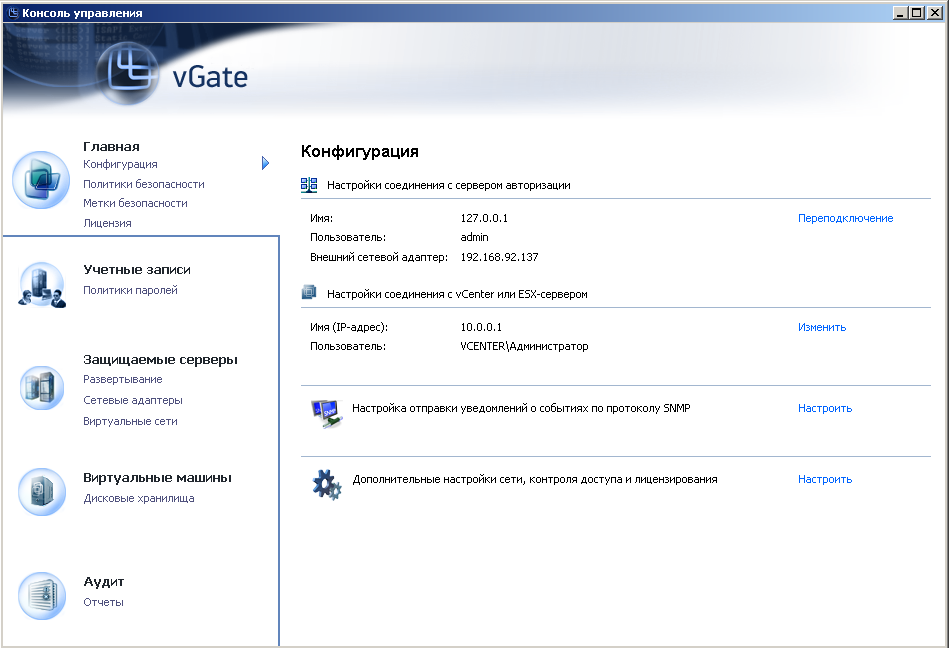The image size is (949, 648).
Task: Click the console title bar icon
Action: point(12,13)
